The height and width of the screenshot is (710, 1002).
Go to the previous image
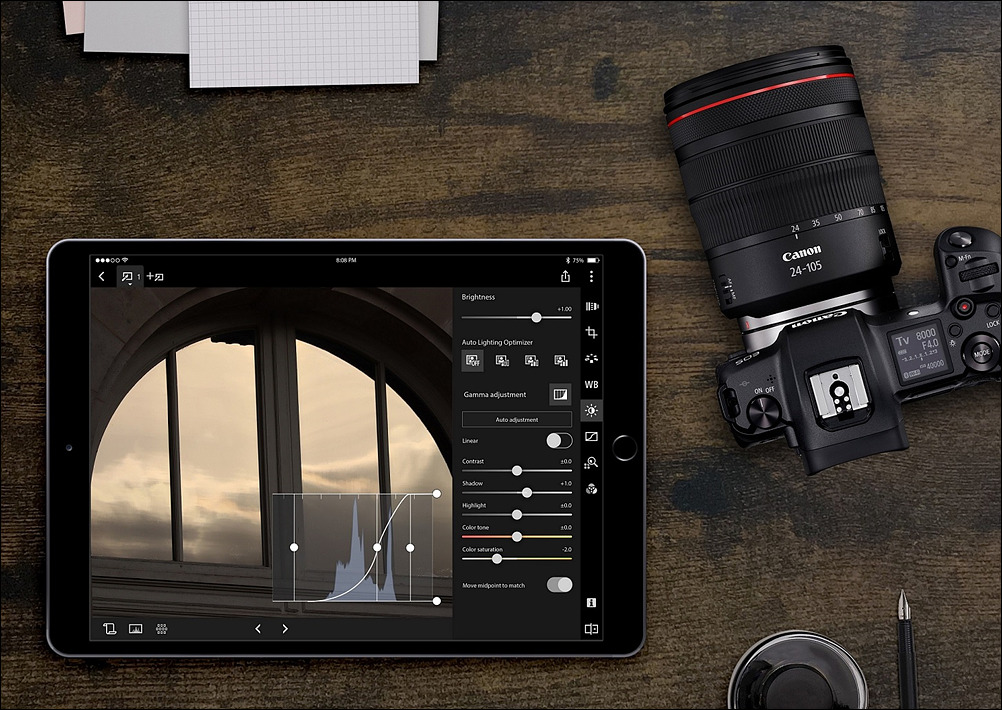pyautogui.click(x=258, y=629)
